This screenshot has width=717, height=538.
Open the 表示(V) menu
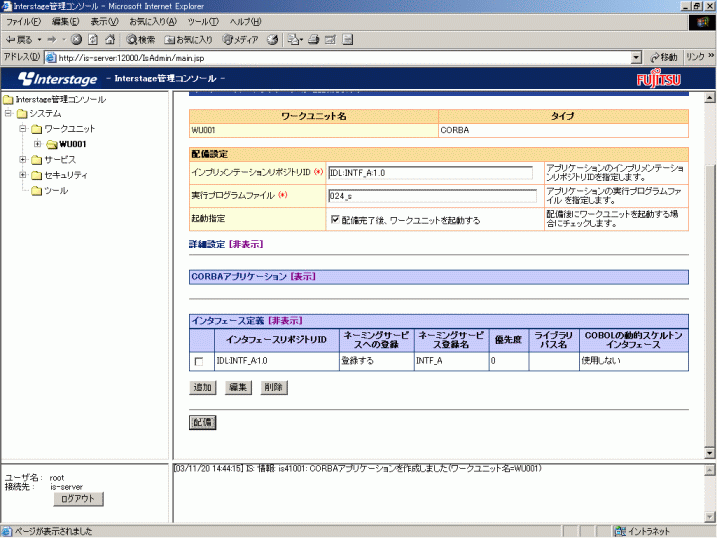click(104, 21)
